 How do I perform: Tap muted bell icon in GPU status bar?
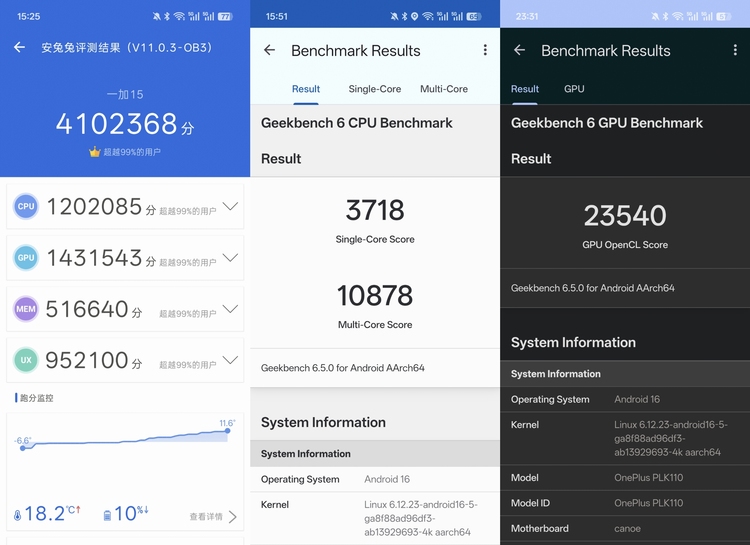point(655,16)
